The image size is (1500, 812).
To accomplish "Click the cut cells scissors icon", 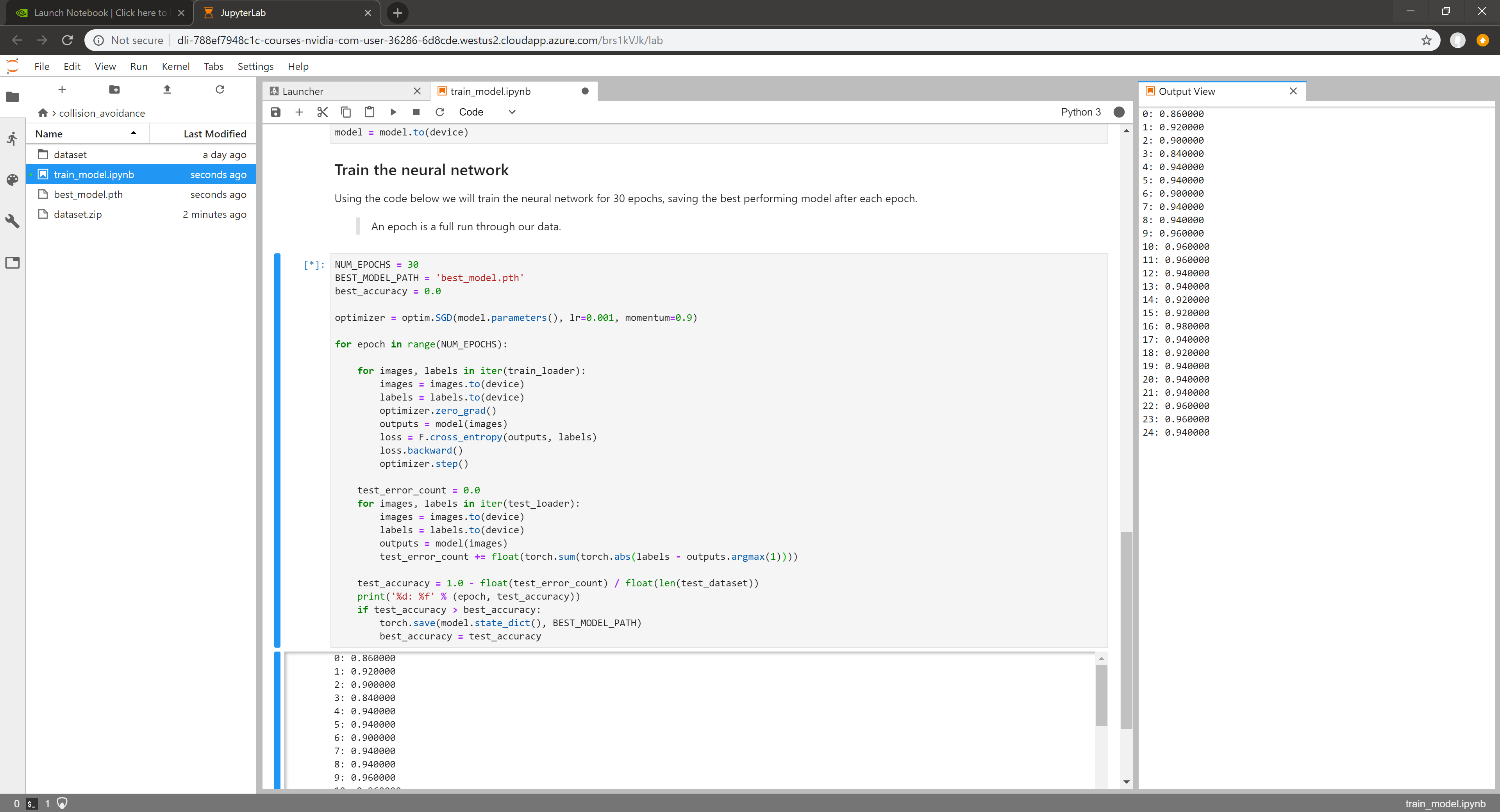I will coord(322,112).
